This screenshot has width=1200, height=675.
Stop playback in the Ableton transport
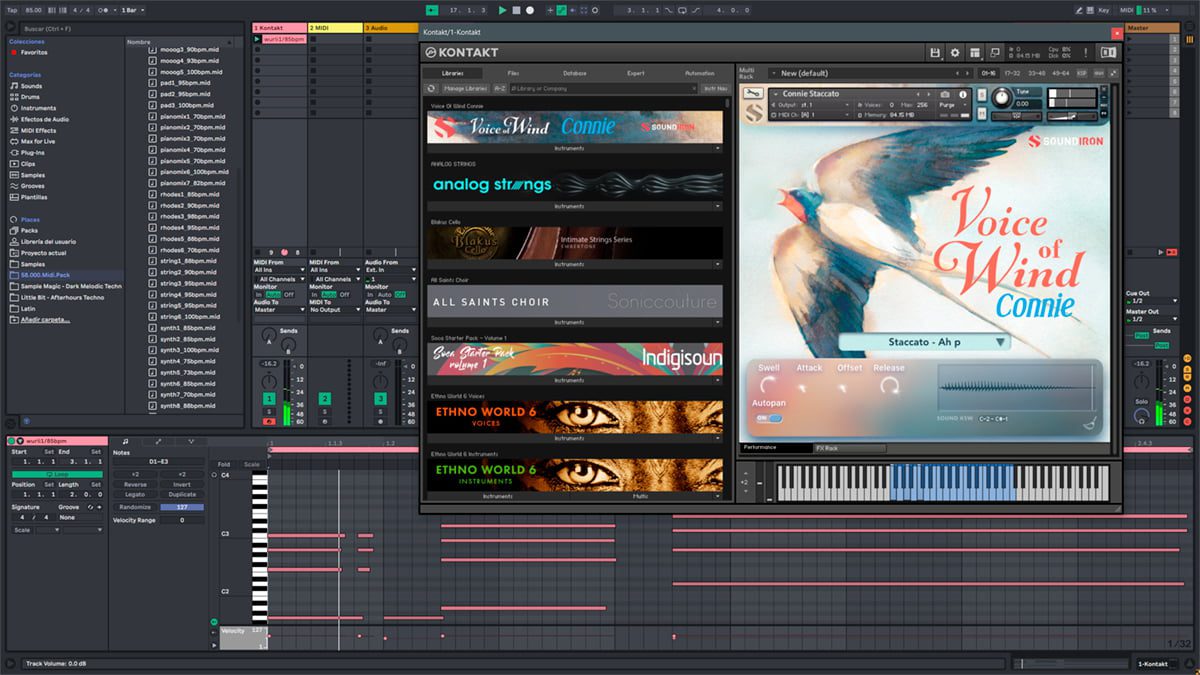[516, 10]
